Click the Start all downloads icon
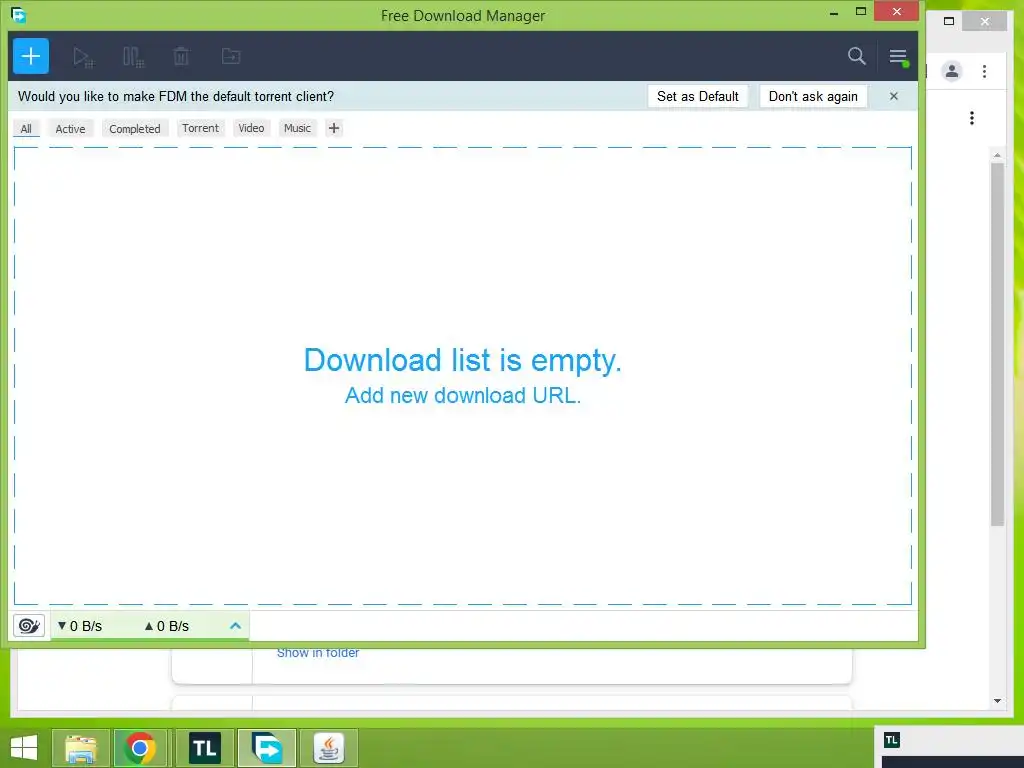Viewport: 1024px width, 768px height. point(83,57)
